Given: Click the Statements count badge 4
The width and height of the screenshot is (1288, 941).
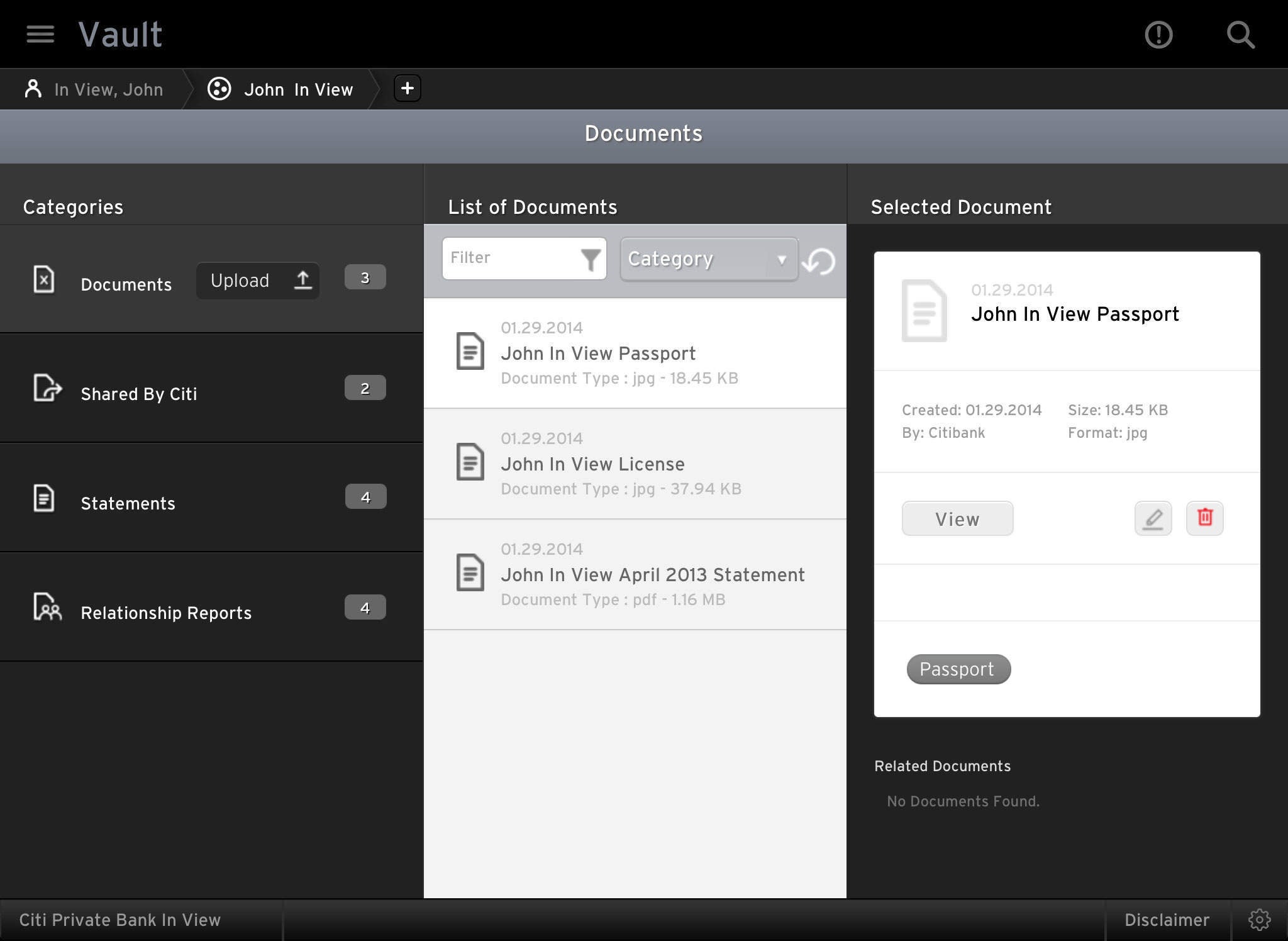Looking at the screenshot, I should tap(365, 497).
